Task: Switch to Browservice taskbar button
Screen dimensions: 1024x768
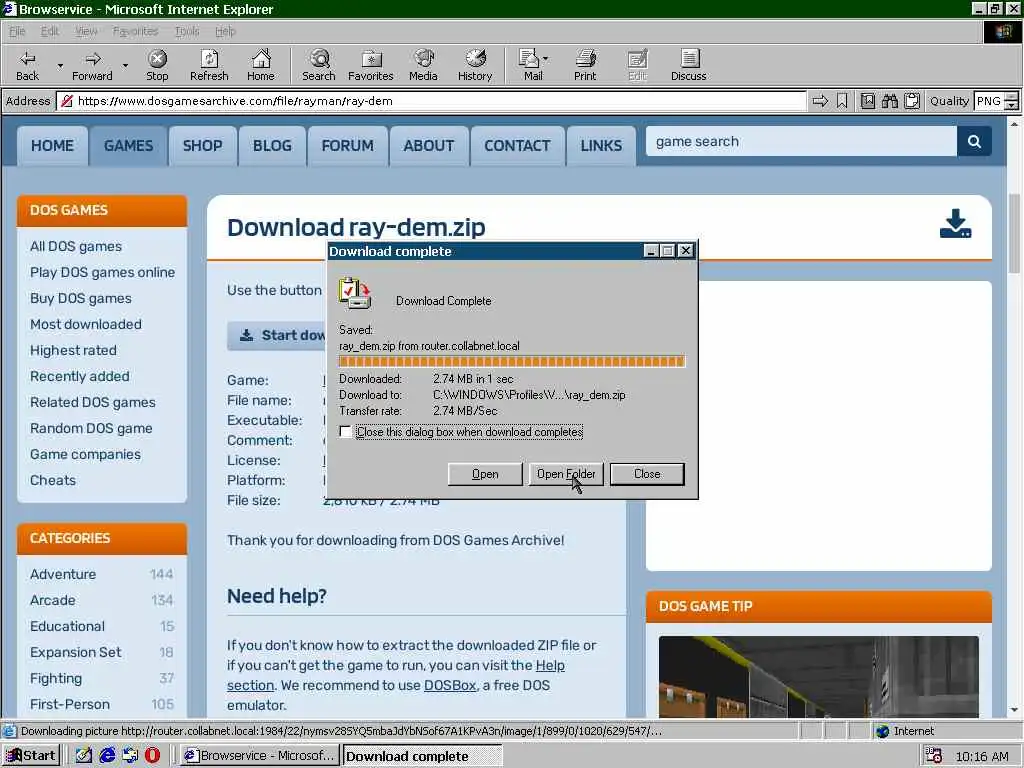Action: tap(261, 756)
